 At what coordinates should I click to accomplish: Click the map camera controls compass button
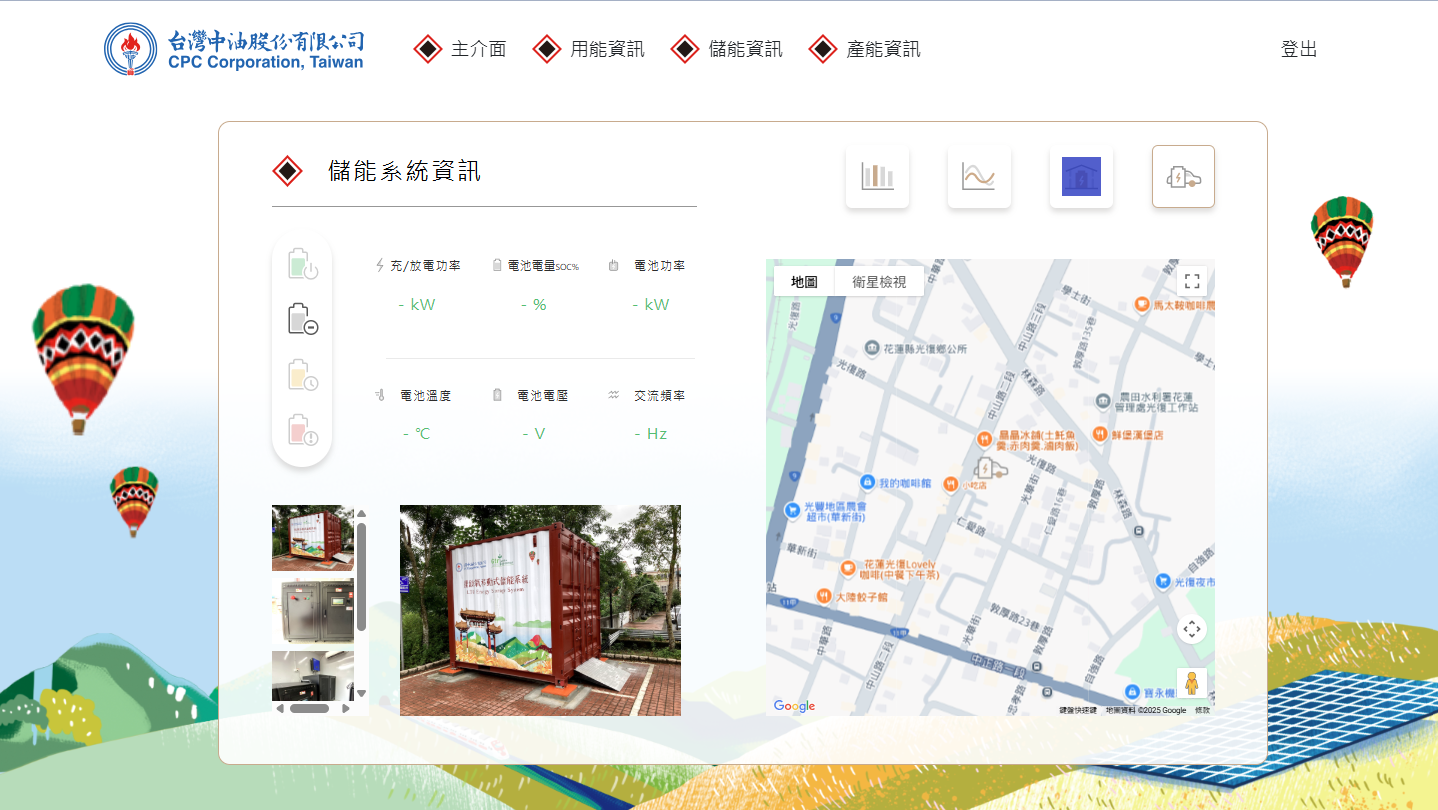click(x=1191, y=629)
